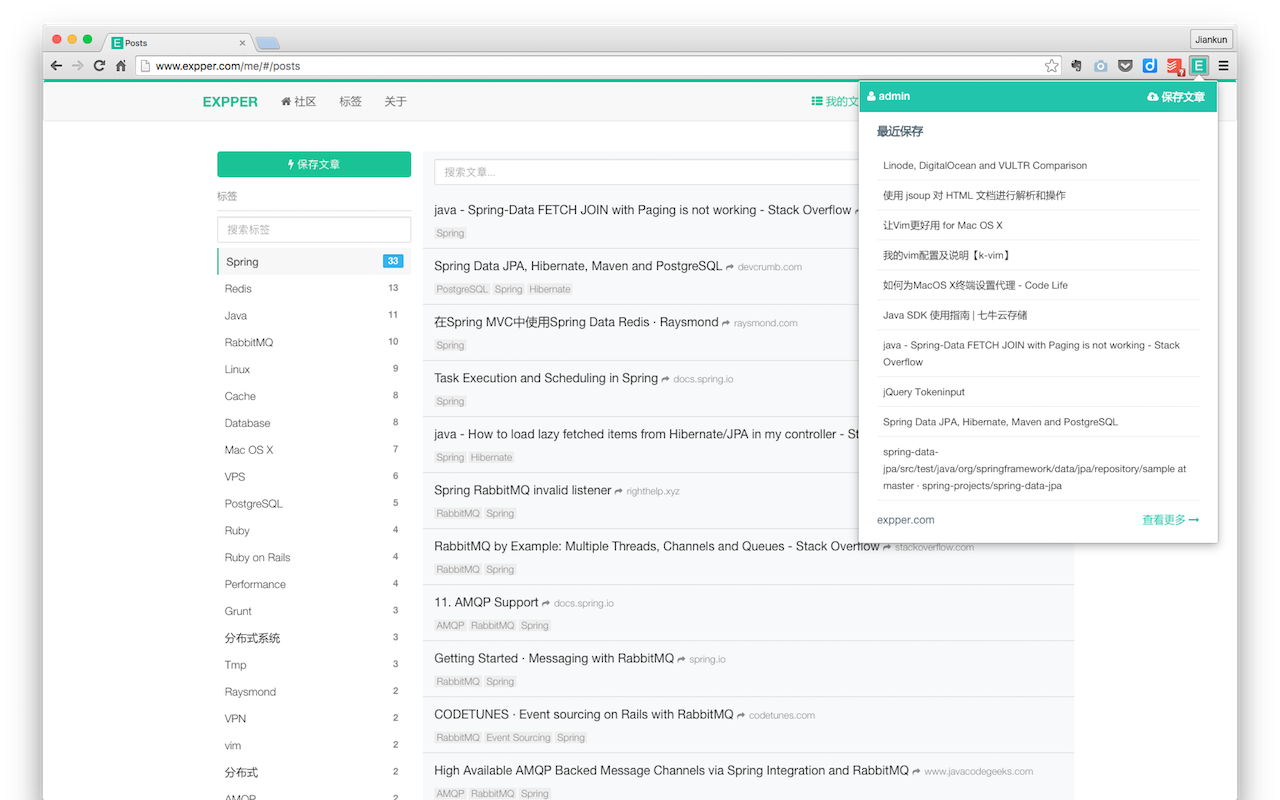The width and height of the screenshot is (1280, 800).
Task: Open a new tab
Action: point(267,43)
